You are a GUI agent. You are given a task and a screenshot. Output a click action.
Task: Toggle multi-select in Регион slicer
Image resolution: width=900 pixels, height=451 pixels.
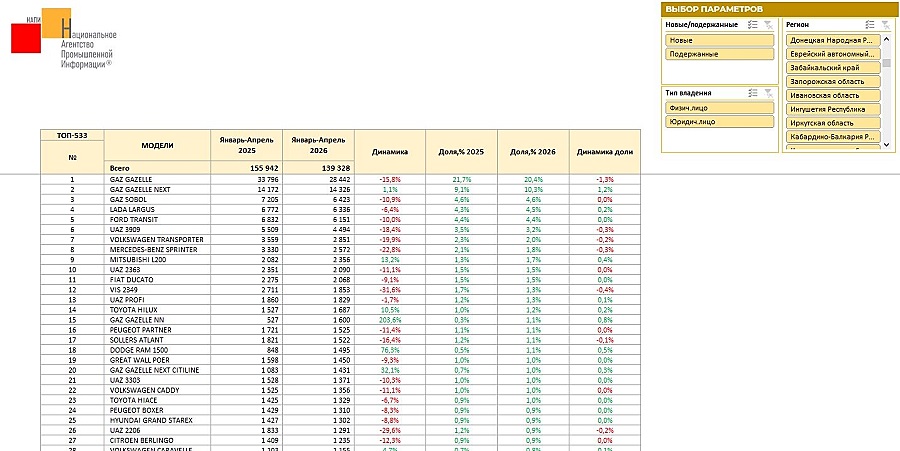(x=870, y=25)
